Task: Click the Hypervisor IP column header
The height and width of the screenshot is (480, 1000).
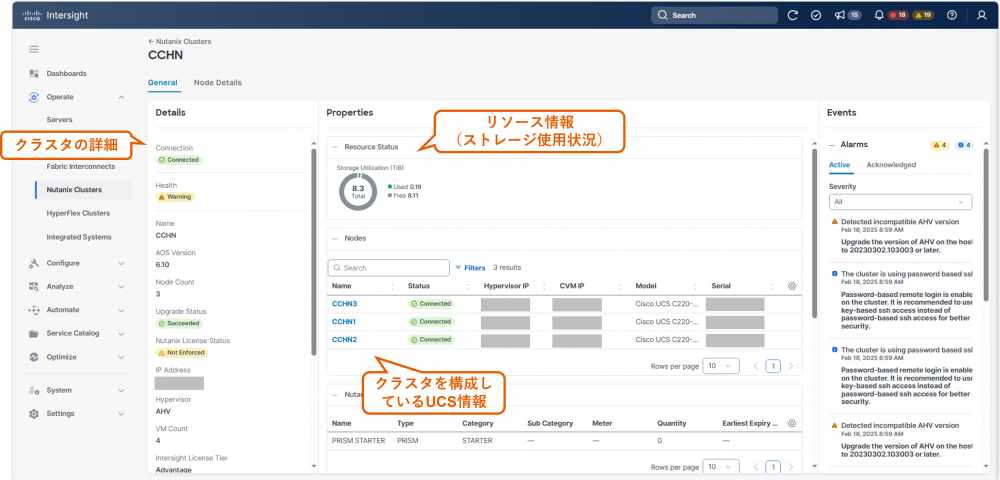Action: (506, 286)
